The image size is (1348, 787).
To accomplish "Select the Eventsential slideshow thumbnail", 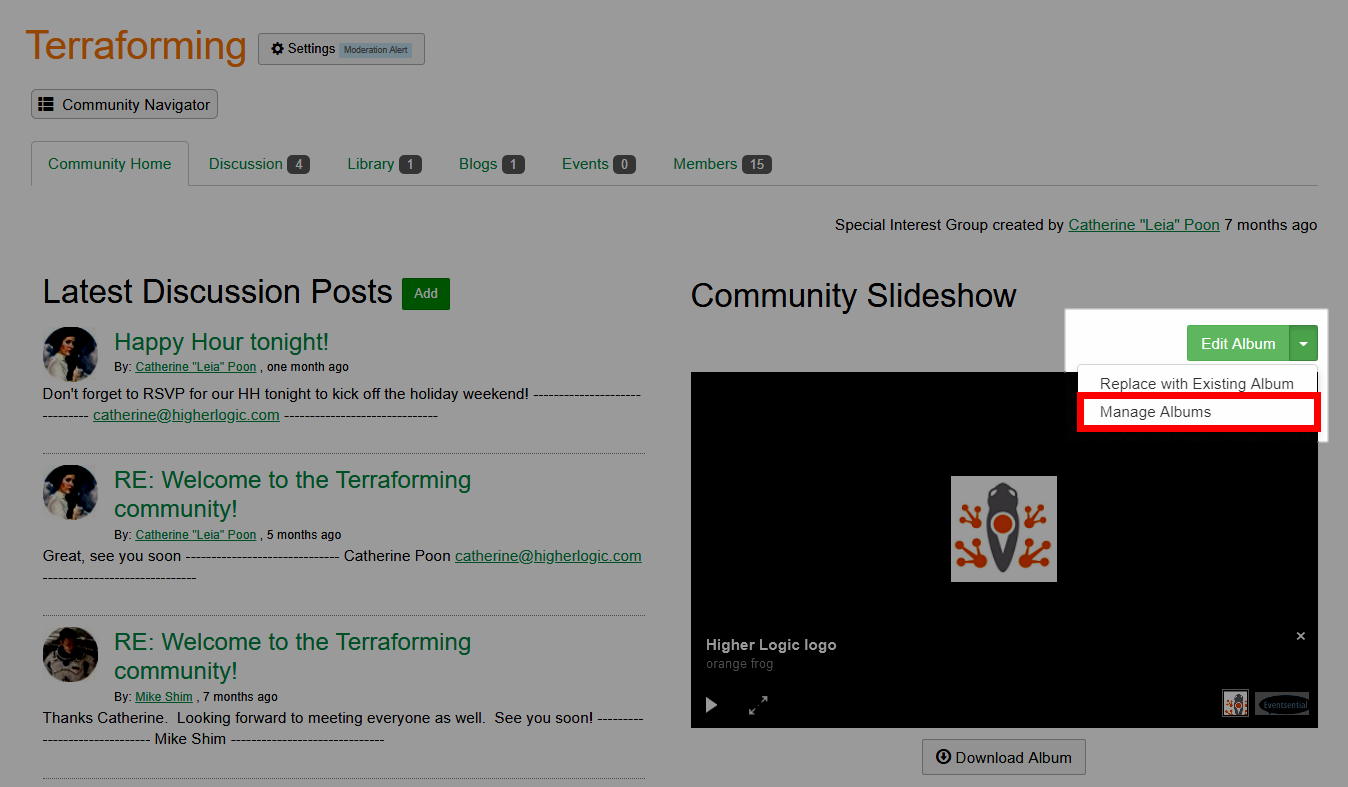I will pos(1282,703).
